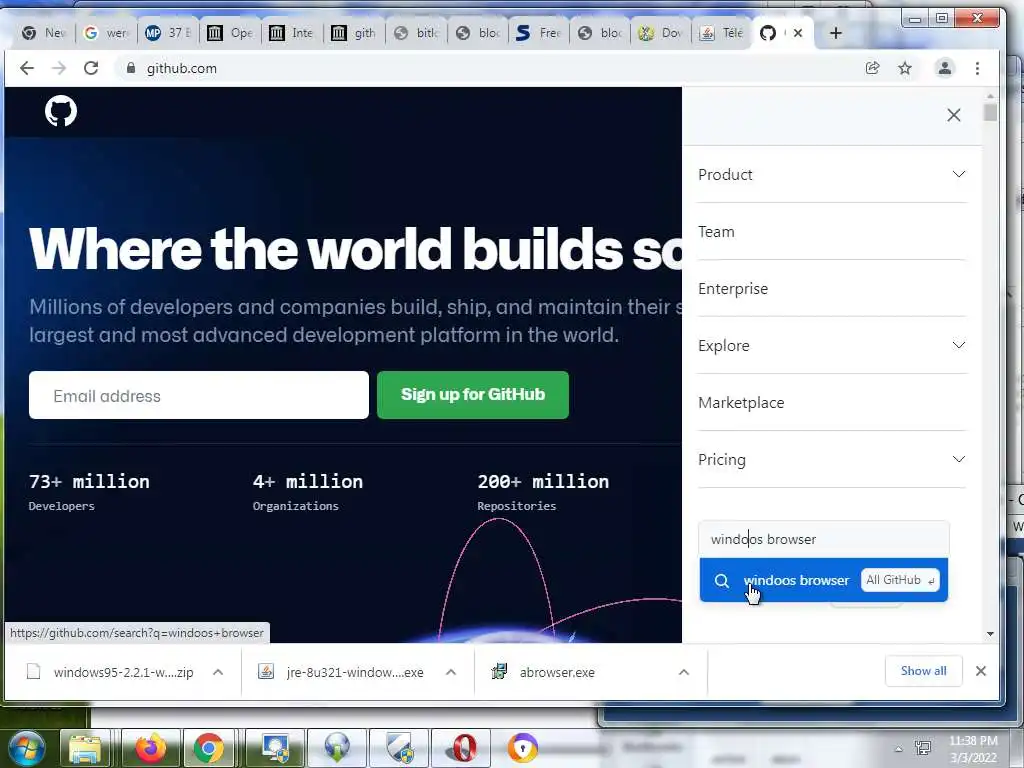Click the network icon in system tray
The height and width of the screenshot is (768, 1024).
point(923,748)
